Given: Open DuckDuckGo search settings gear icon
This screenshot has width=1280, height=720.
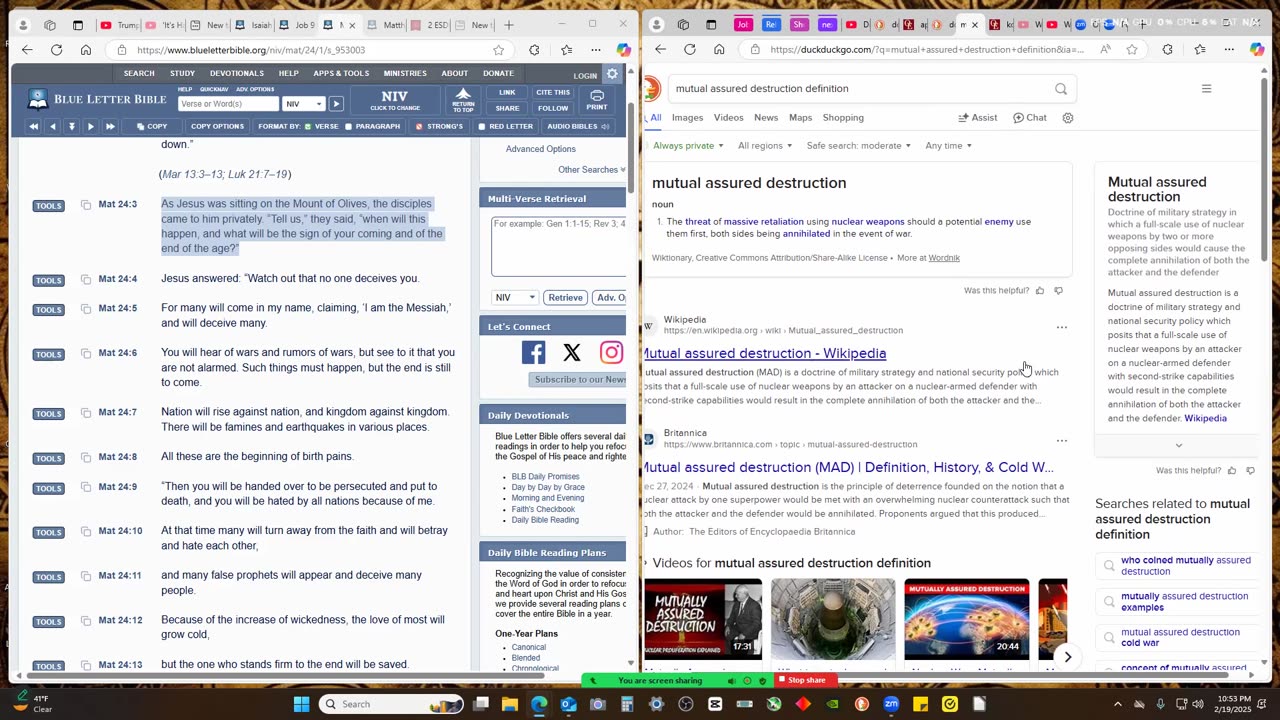Looking at the screenshot, I should coord(1068,118).
